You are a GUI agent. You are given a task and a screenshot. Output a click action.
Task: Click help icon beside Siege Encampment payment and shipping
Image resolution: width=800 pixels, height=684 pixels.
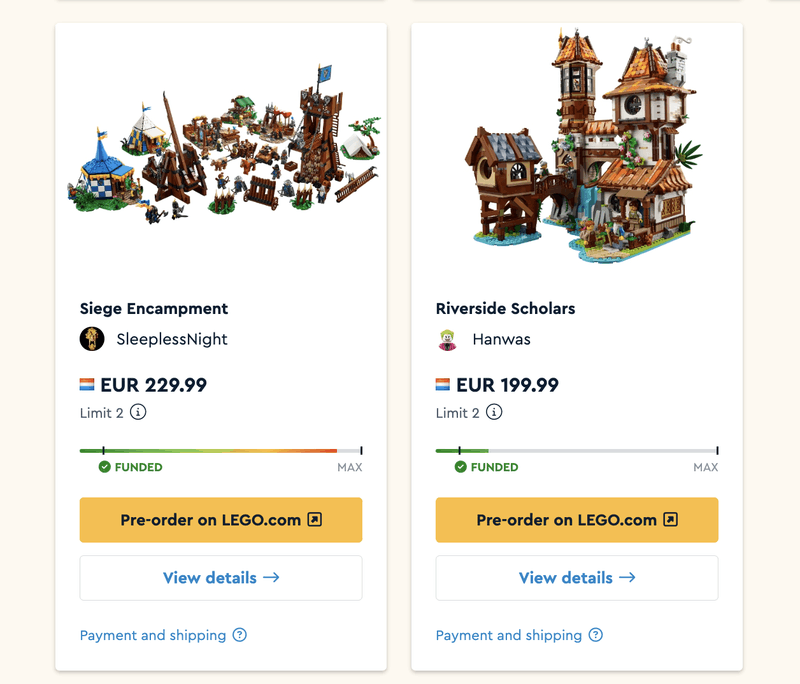click(x=239, y=635)
